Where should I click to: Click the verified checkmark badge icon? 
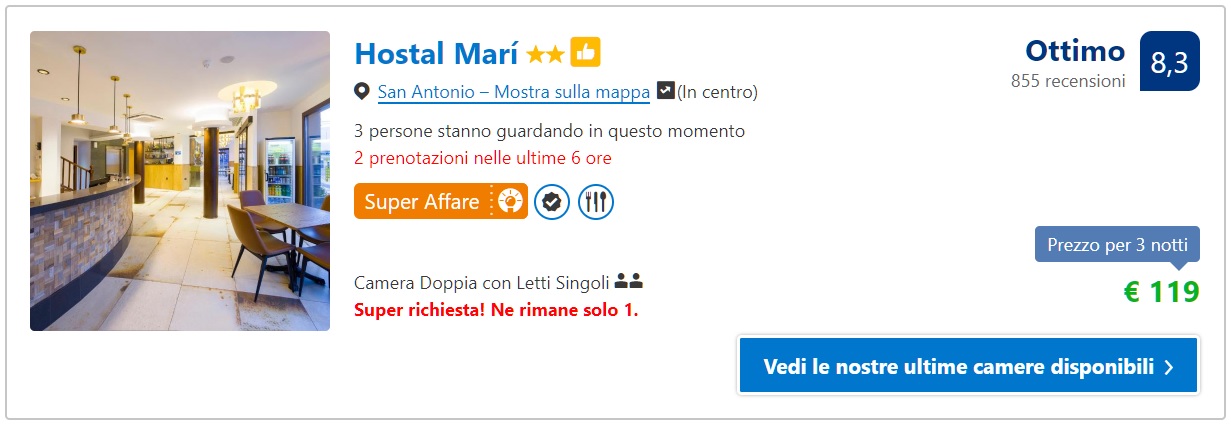pos(551,202)
